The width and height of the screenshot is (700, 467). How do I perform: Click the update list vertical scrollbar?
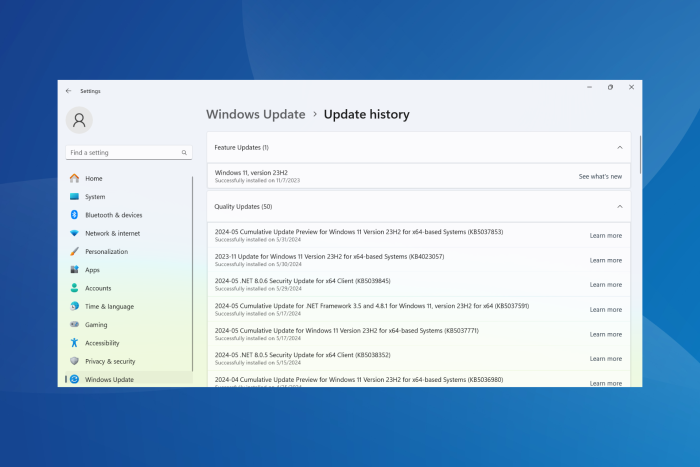tap(640, 154)
